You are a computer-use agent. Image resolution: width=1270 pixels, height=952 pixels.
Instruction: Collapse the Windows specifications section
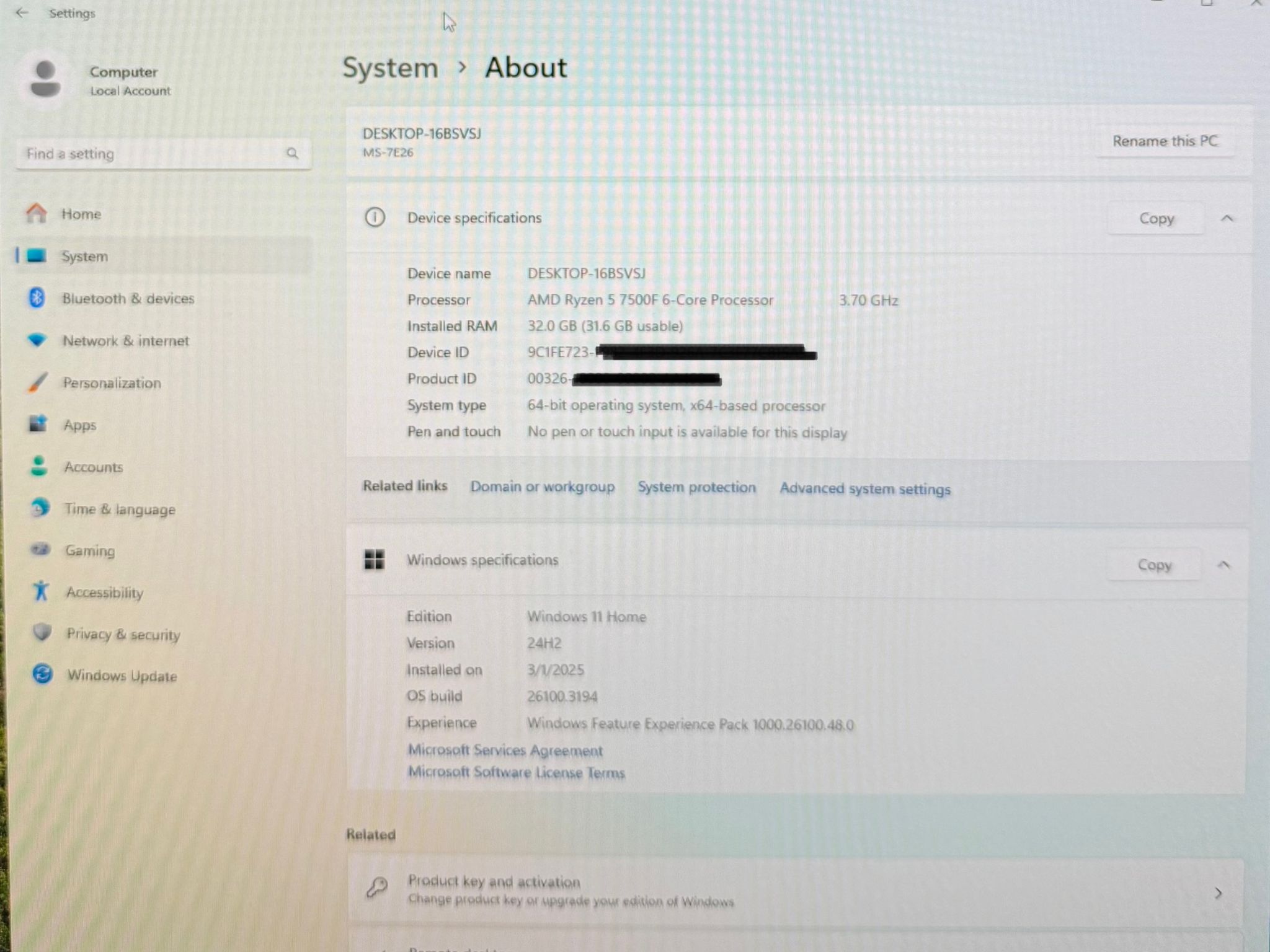pyautogui.click(x=1223, y=565)
